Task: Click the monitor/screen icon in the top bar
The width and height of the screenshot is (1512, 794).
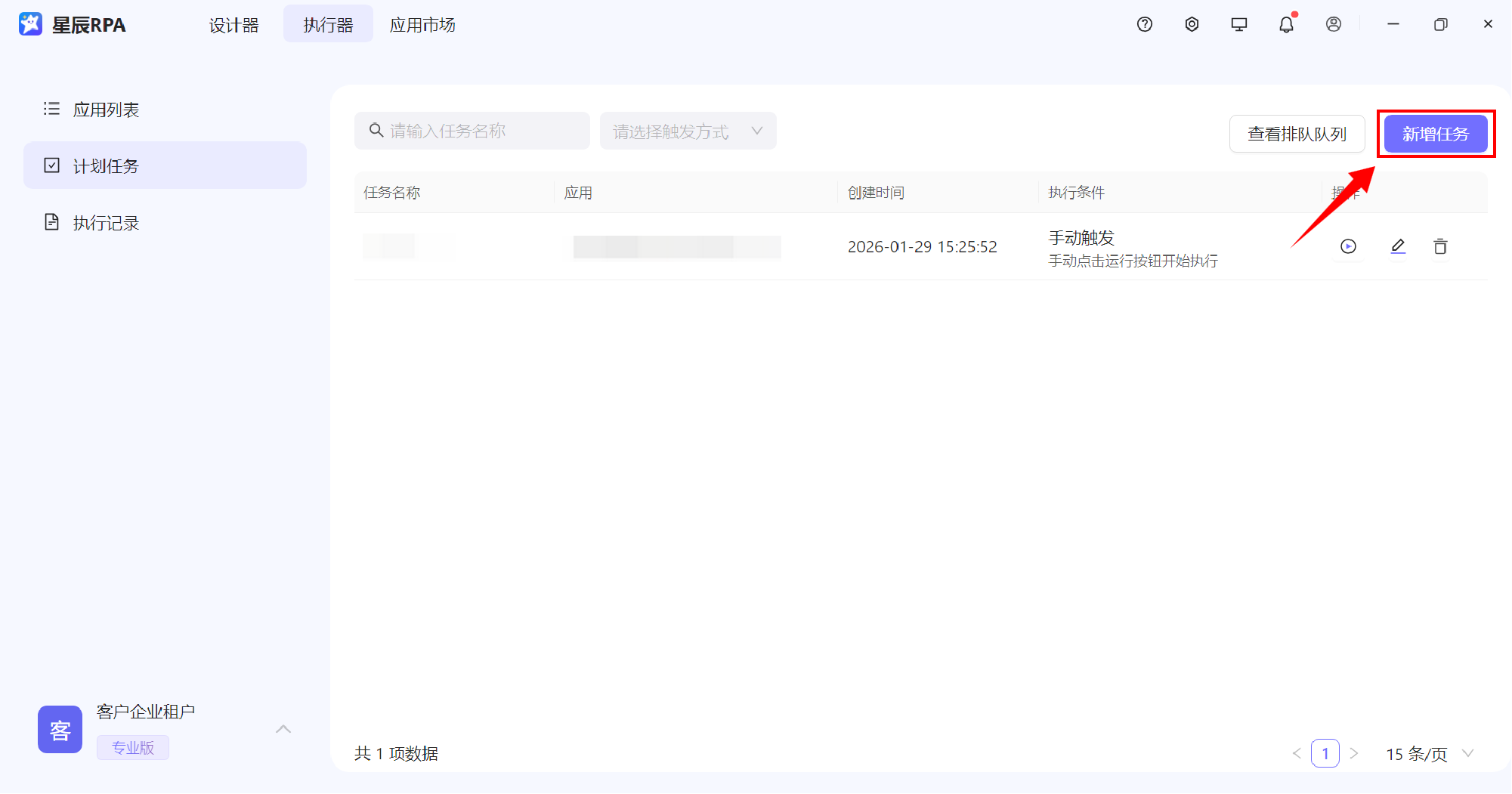Action: (1238, 23)
